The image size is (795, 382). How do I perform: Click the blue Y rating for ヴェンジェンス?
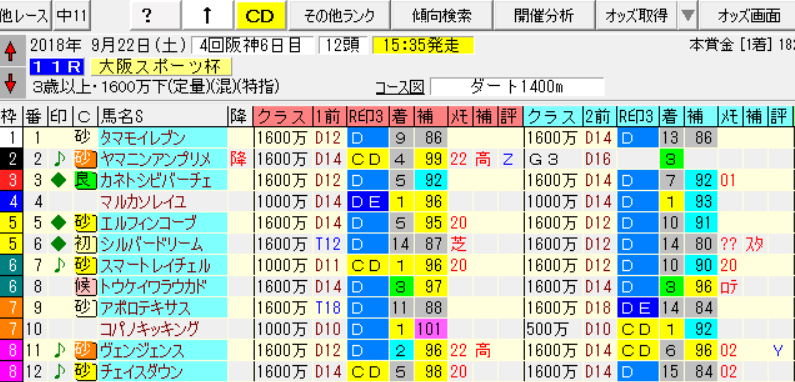coord(777,351)
